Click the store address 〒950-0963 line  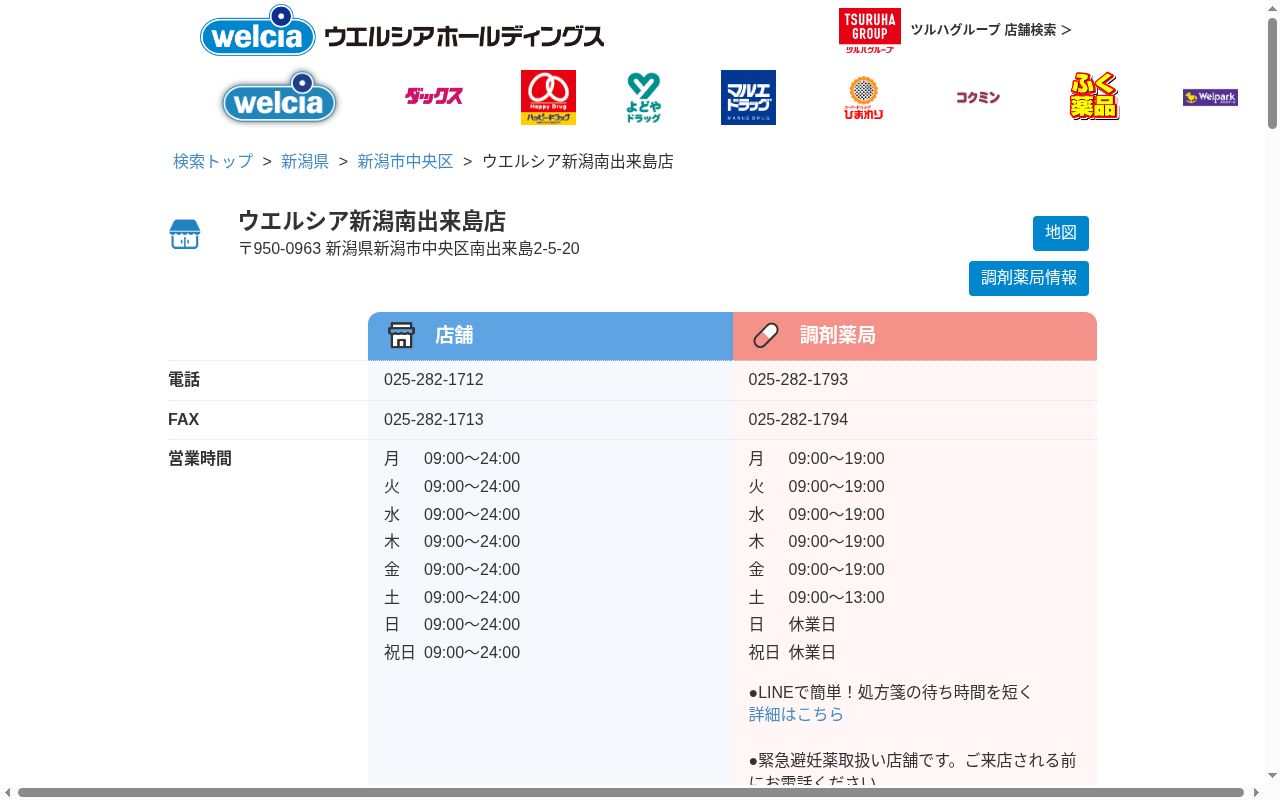tap(409, 249)
